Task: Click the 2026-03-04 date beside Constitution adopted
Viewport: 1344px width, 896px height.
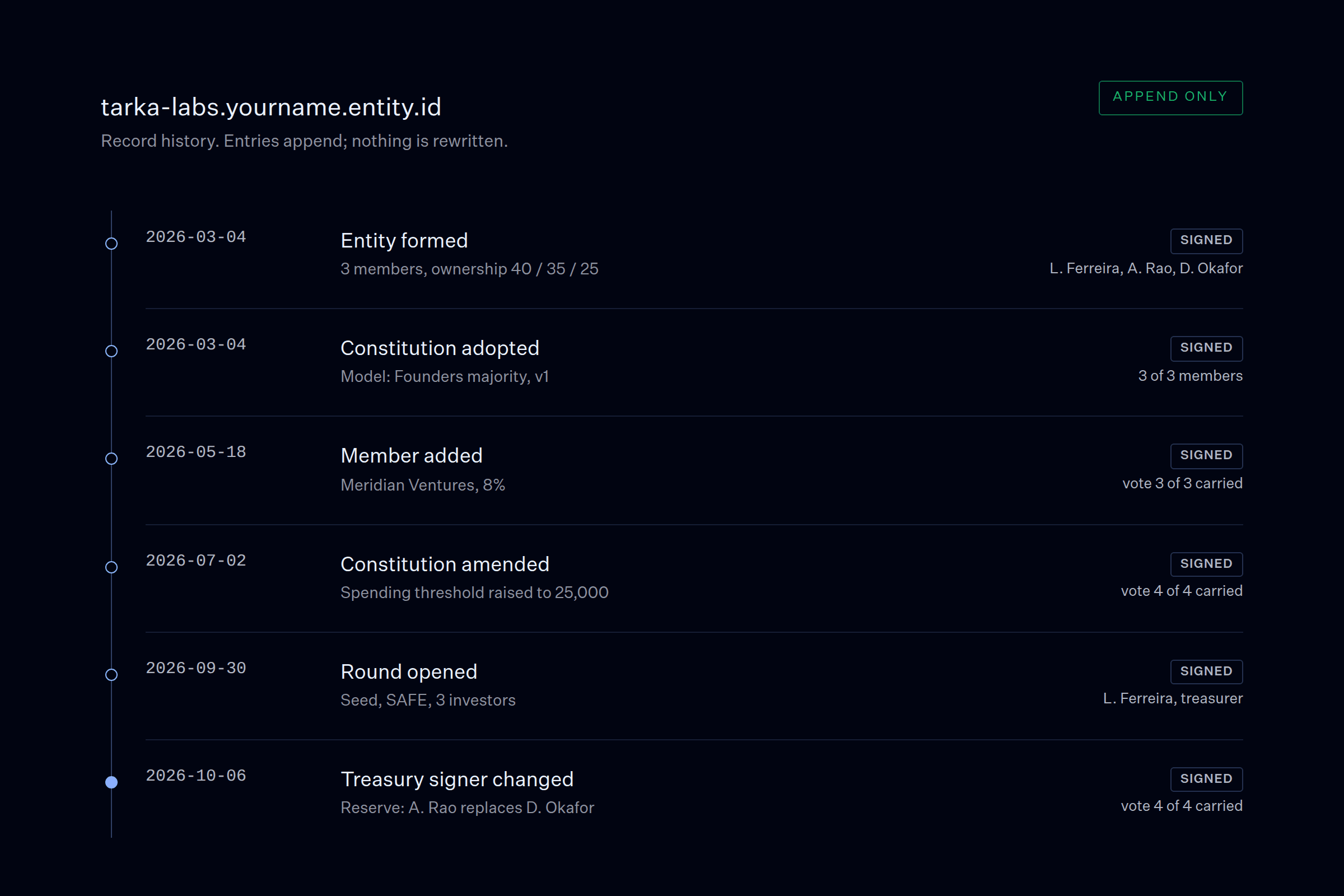Action: click(195, 344)
